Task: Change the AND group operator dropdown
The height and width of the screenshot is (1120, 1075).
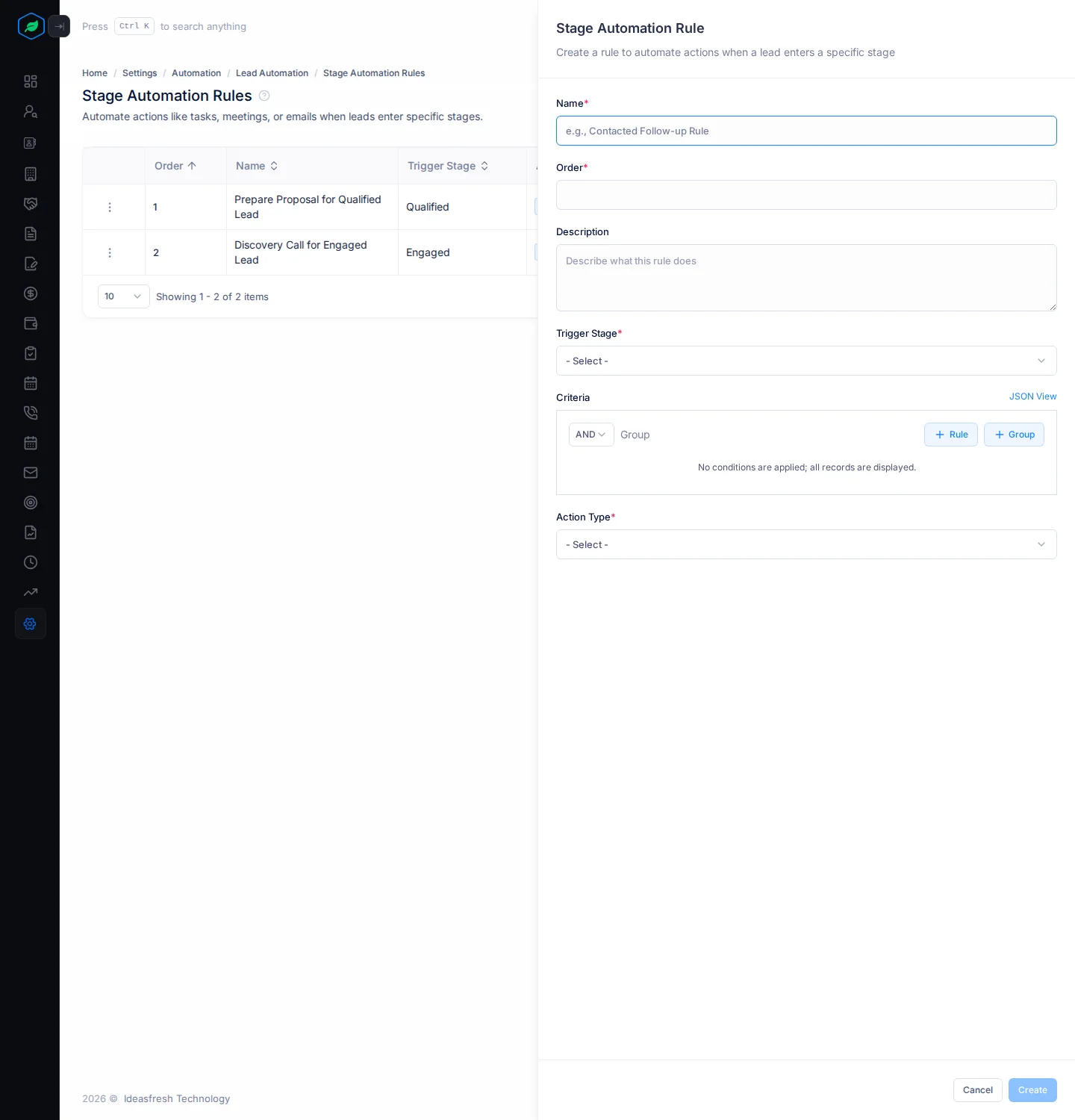Action: [x=591, y=435]
